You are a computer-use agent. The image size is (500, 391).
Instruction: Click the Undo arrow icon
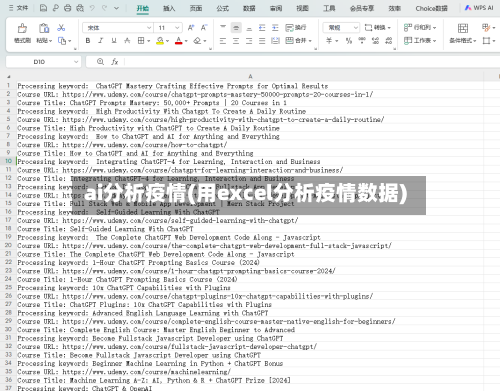click(92, 8)
